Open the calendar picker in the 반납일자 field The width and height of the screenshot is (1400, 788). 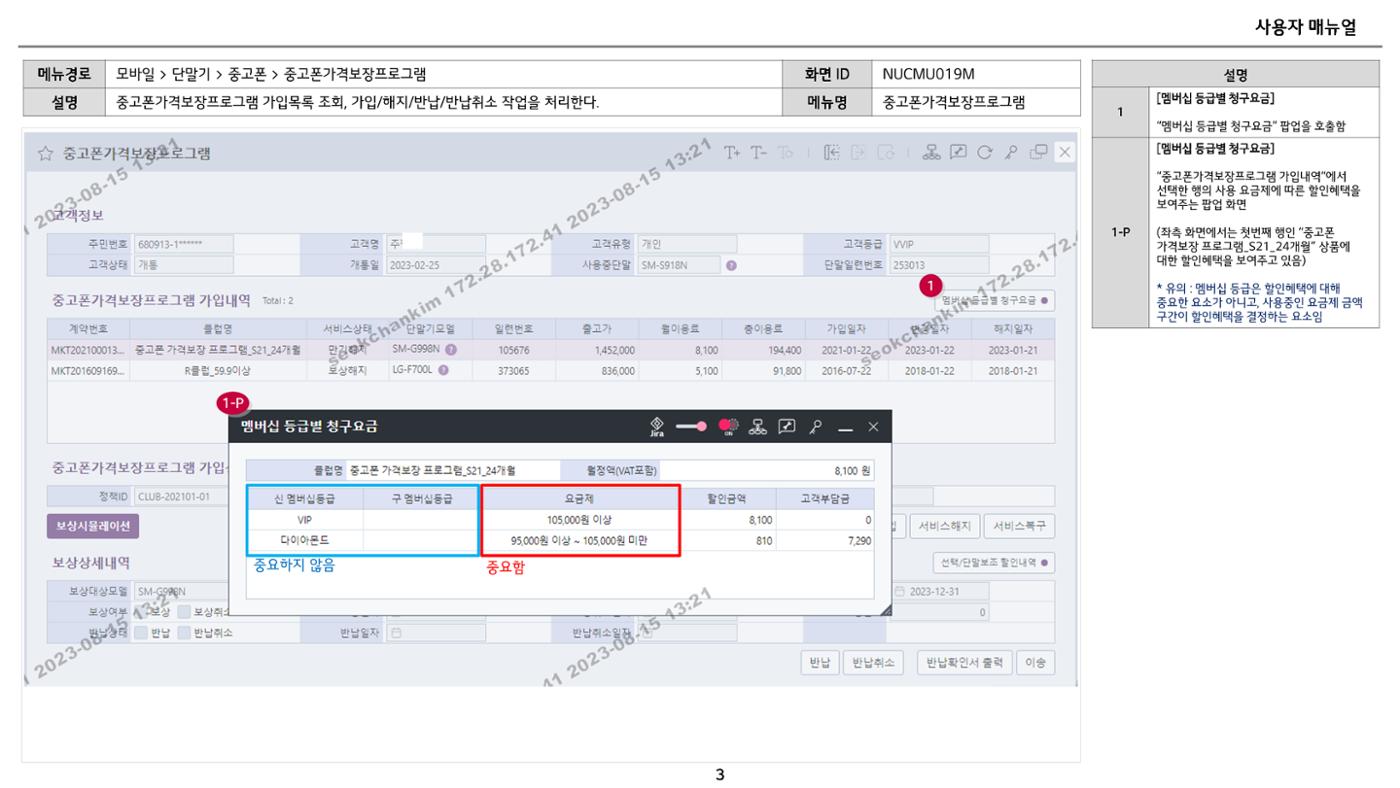[x=397, y=632]
